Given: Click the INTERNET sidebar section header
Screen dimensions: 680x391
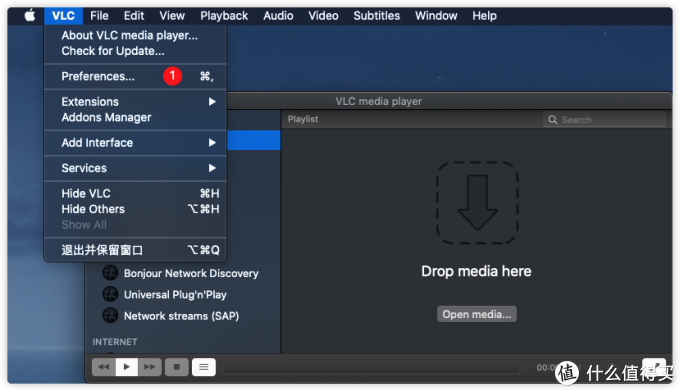Looking at the screenshot, I should point(115,342).
